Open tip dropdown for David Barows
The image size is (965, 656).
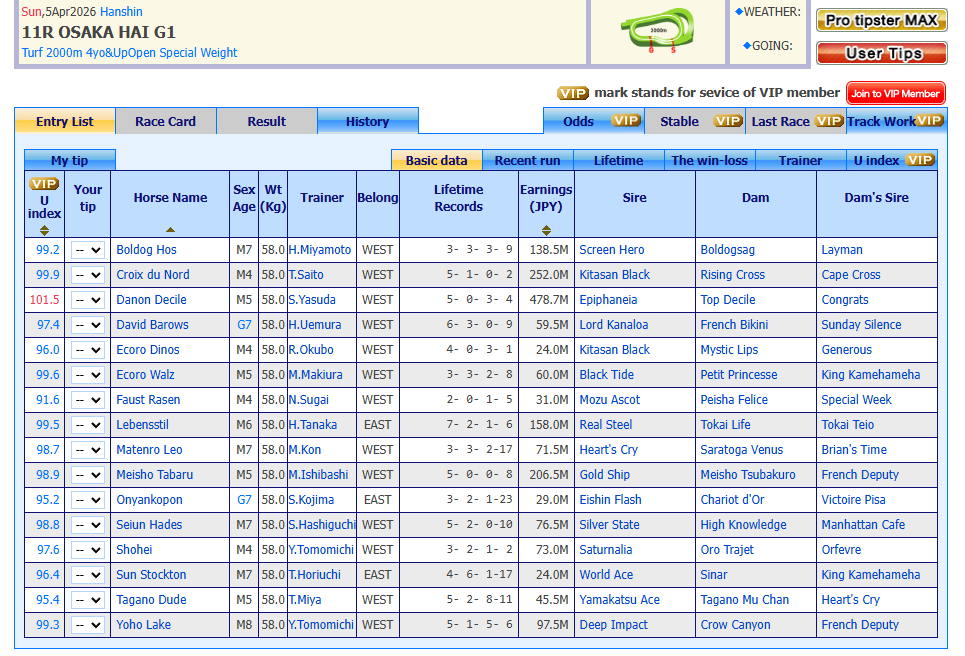87,325
